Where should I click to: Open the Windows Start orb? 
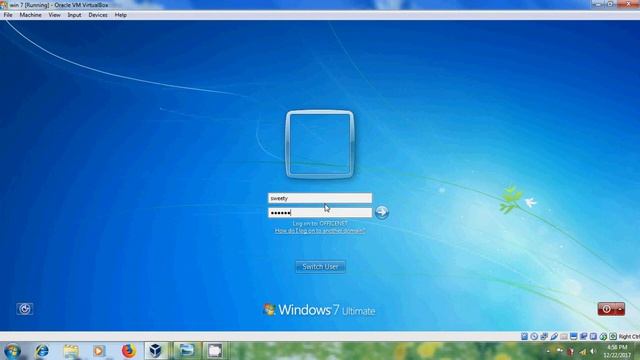click(x=13, y=351)
